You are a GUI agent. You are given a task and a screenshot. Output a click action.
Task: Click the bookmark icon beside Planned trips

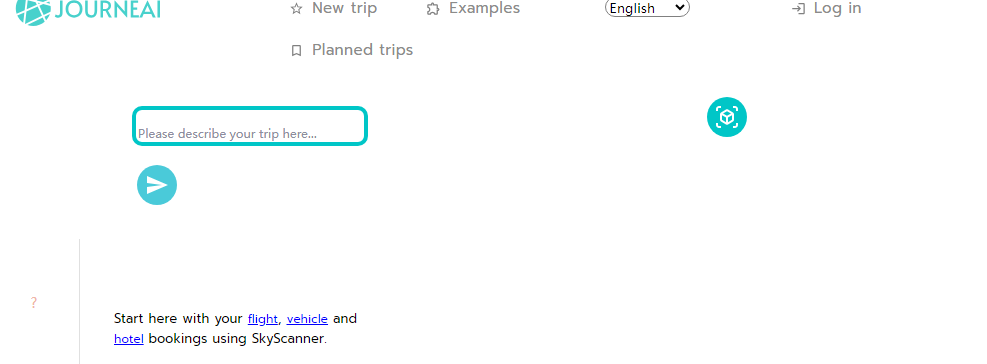pyautogui.click(x=296, y=50)
